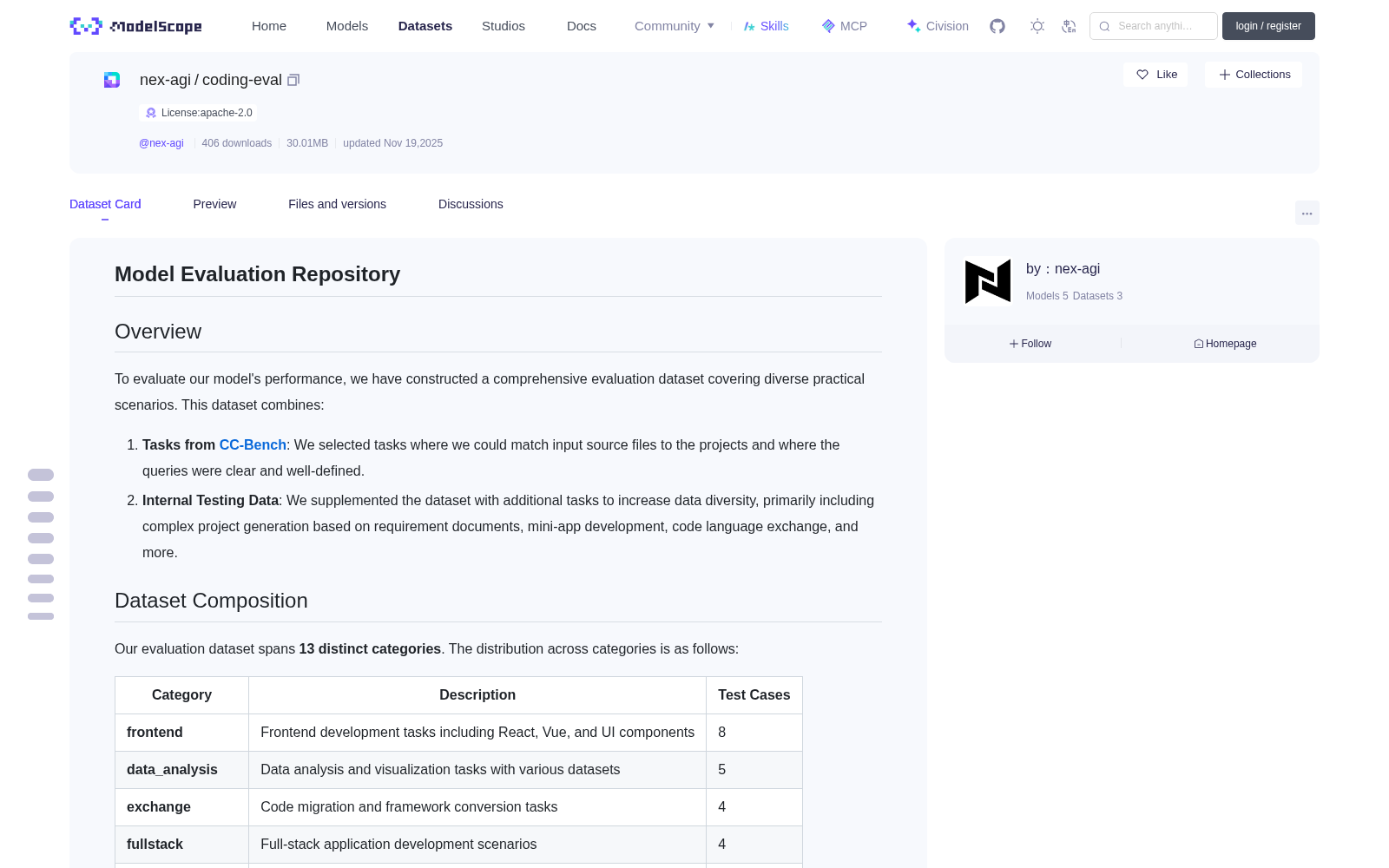
Task: Add dataset to Collections
Action: tap(1254, 75)
